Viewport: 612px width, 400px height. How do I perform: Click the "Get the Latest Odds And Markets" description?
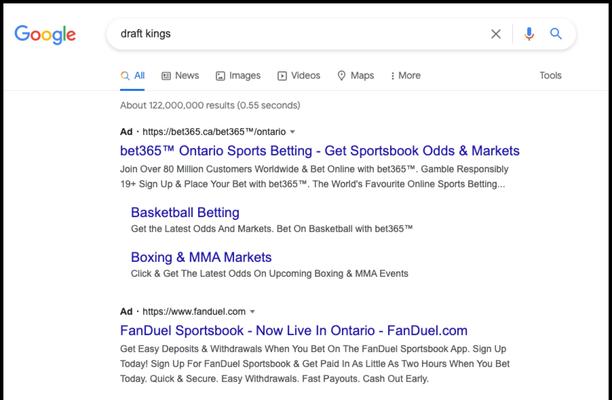(272, 229)
